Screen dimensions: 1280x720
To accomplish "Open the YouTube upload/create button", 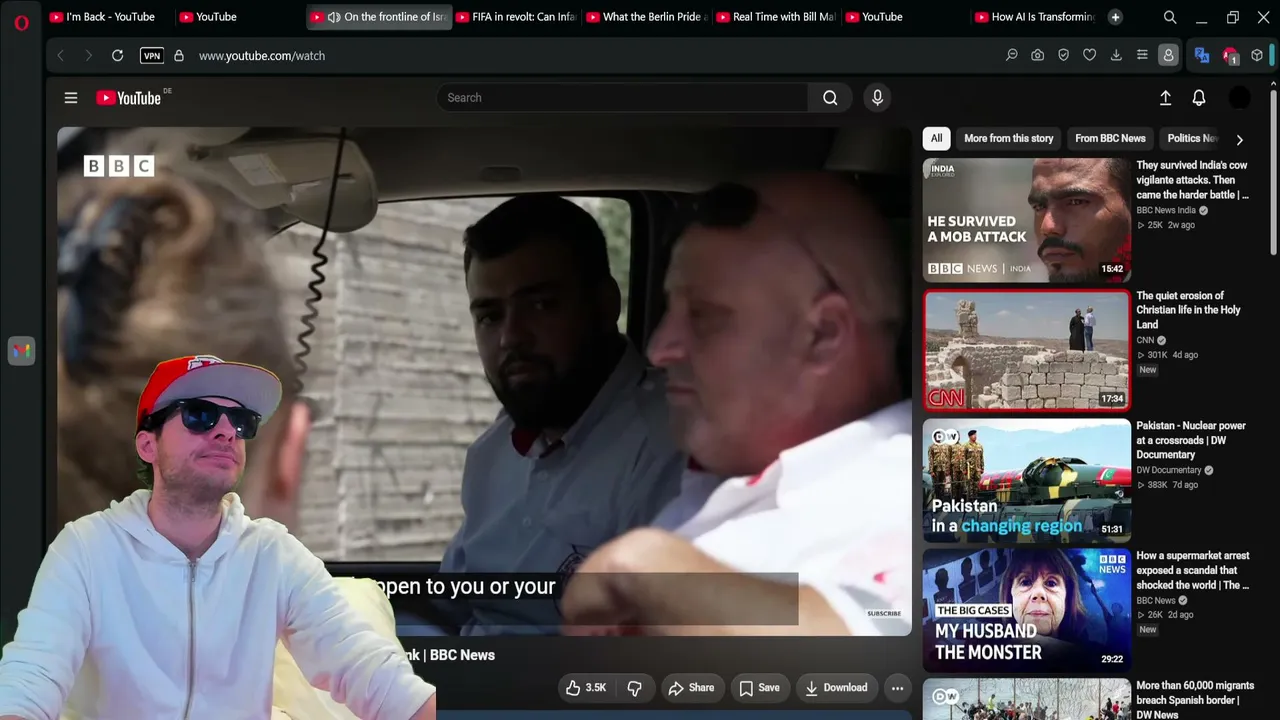I will [1165, 98].
